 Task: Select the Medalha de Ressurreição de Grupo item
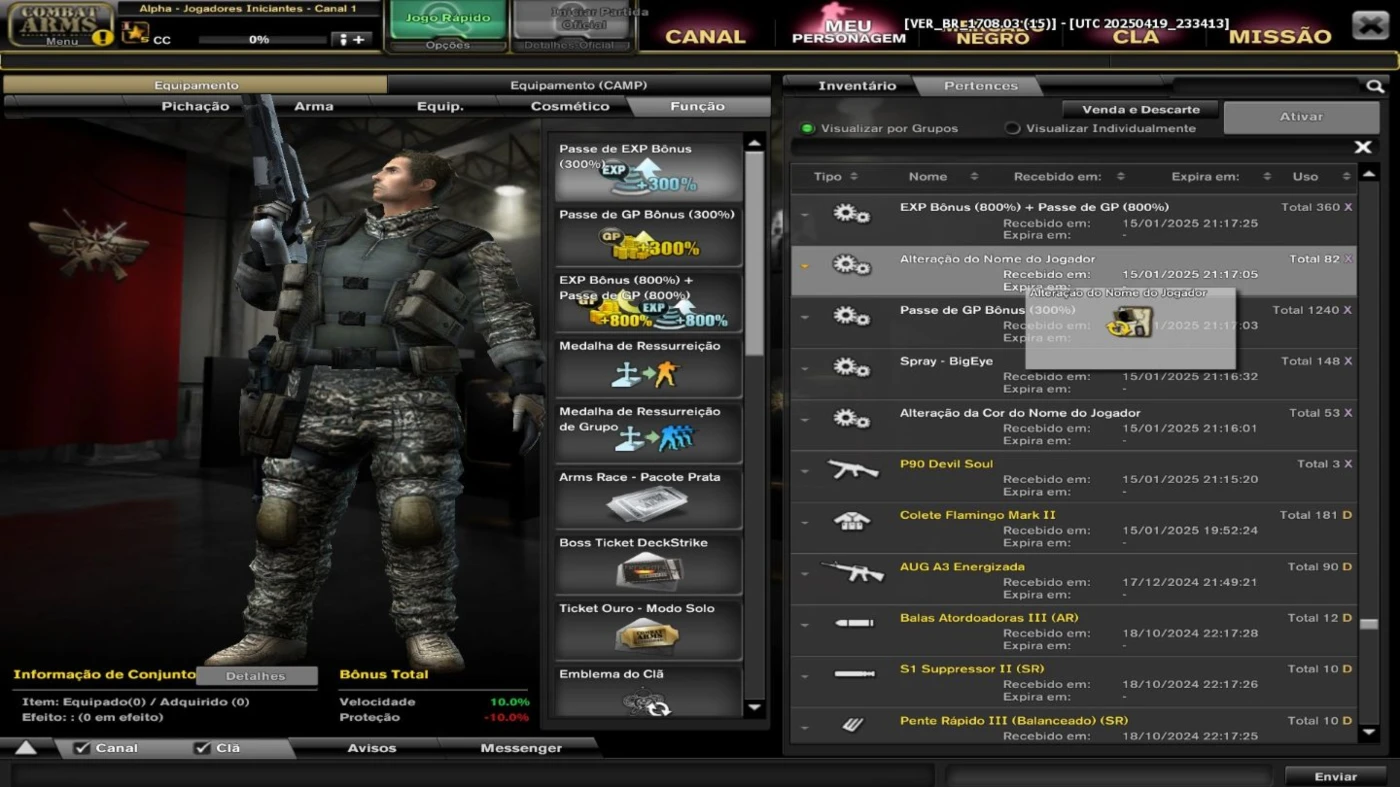click(649, 433)
